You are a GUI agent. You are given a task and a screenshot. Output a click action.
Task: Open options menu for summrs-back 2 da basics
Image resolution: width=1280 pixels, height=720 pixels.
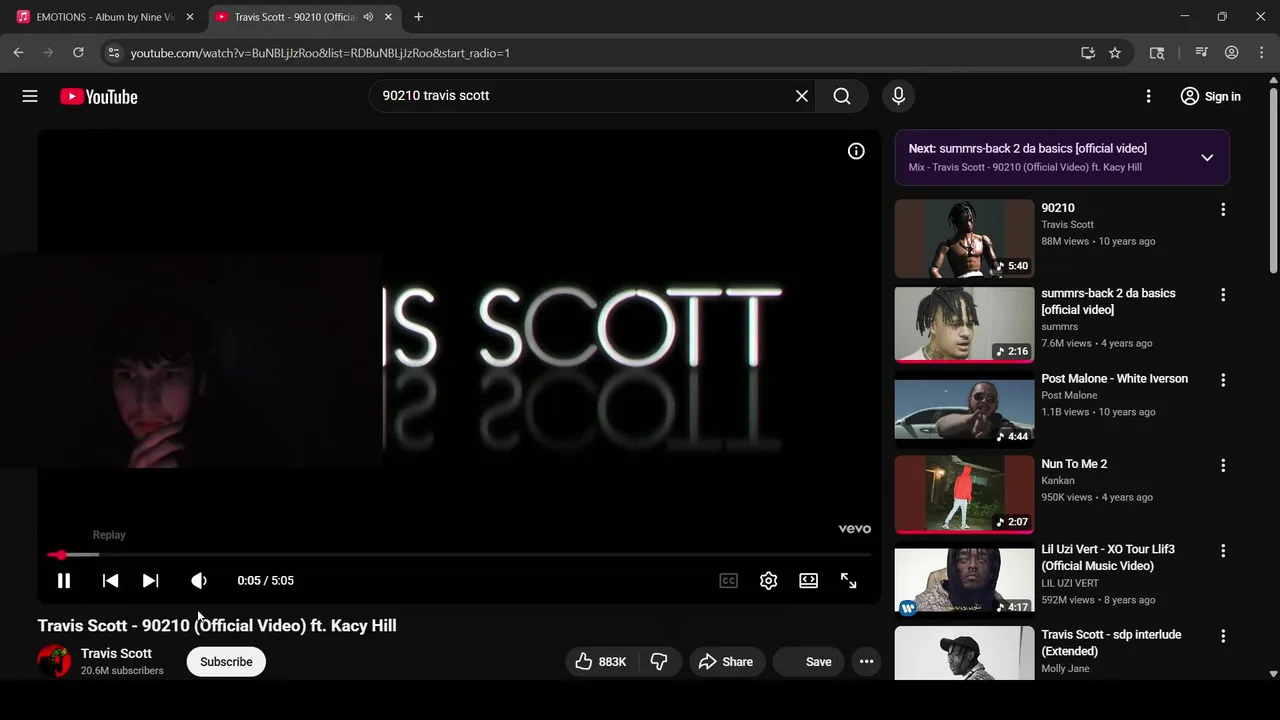click(1222, 295)
